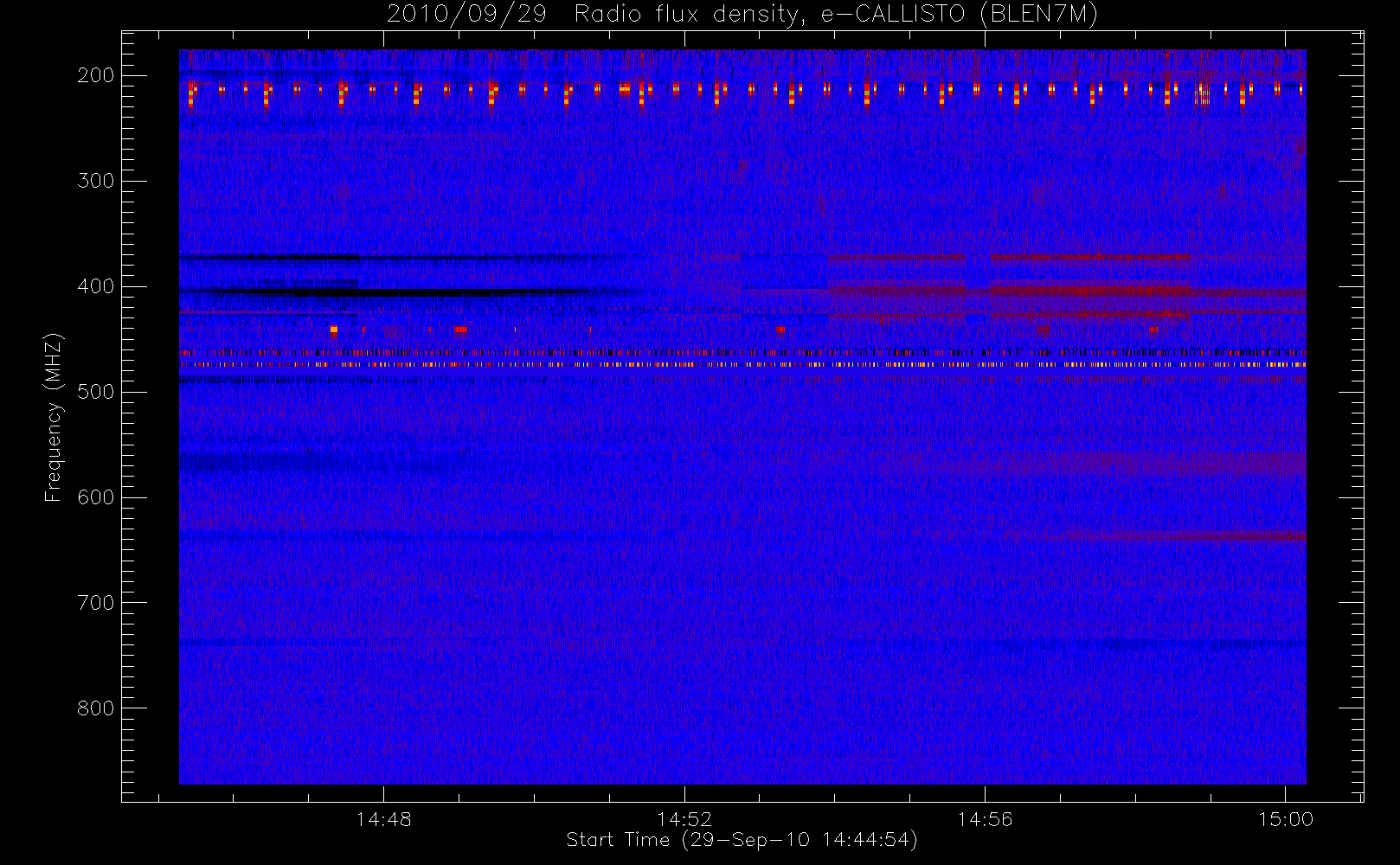The image size is (1400, 865).
Task: Click the 'Frequency (MHZ)' y-axis label
Action: pyautogui.click(x=54, y=417)
